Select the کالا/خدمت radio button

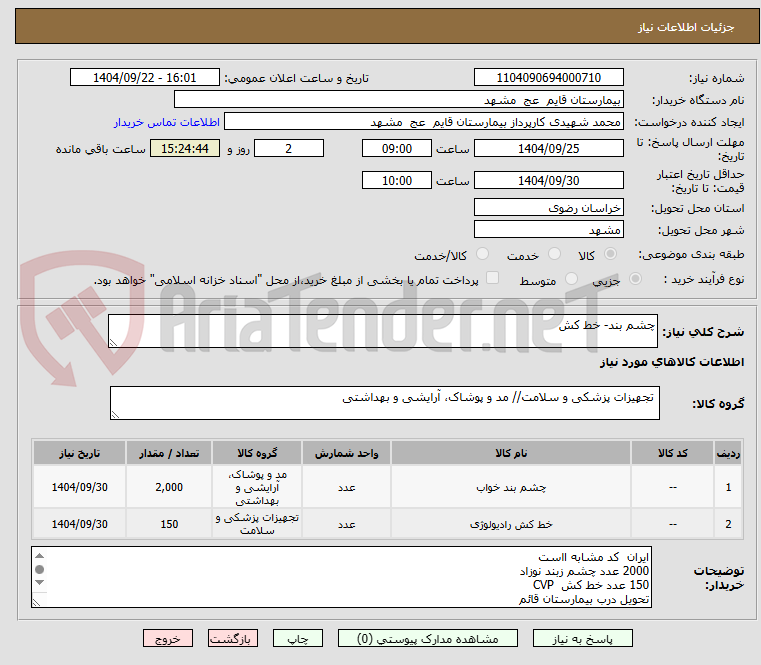point(482,254)
